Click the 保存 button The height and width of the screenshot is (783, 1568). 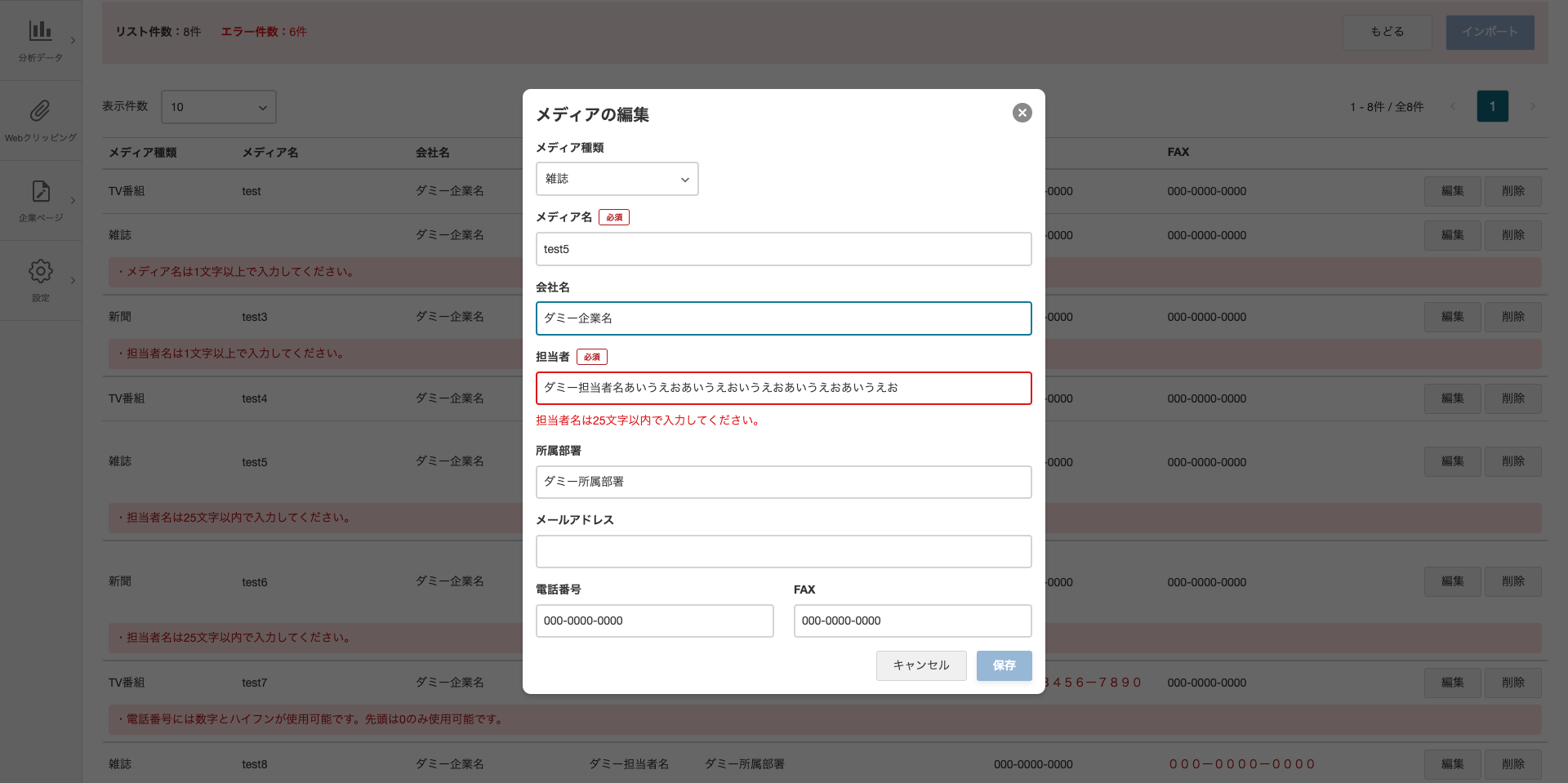1004,665
